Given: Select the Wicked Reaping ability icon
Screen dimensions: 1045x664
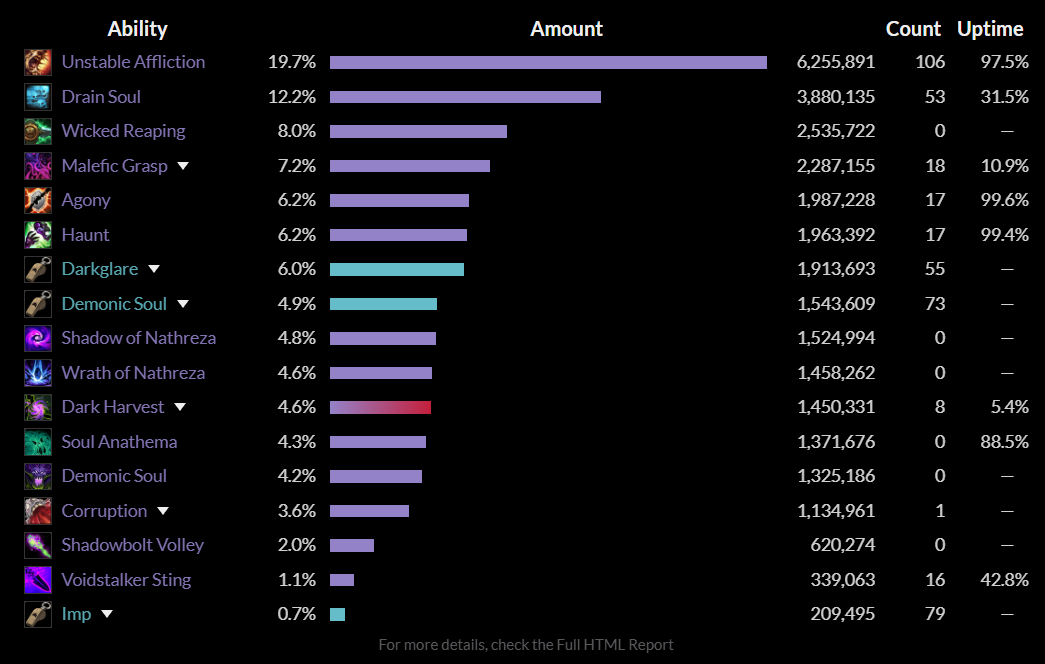Looking at the screenshot, I should click(x=38, y=131).
